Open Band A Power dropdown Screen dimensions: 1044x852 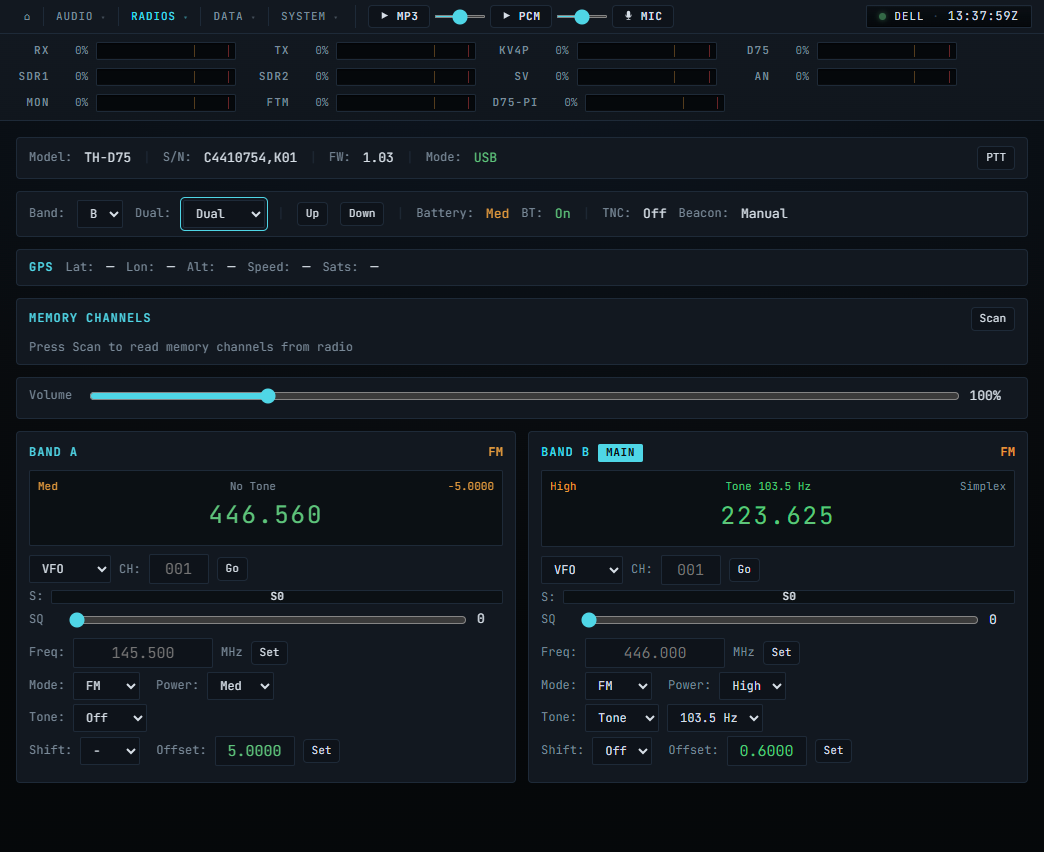(x=240, y=686)
